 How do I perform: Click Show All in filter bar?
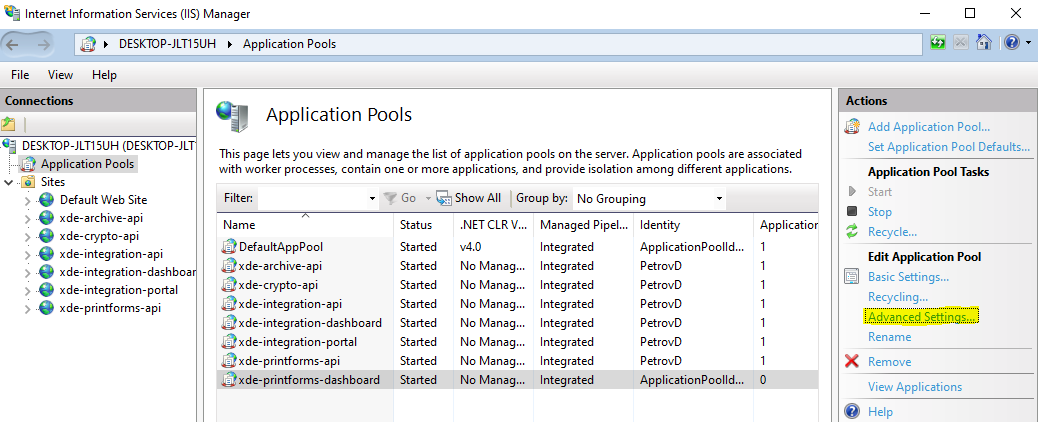469,198
